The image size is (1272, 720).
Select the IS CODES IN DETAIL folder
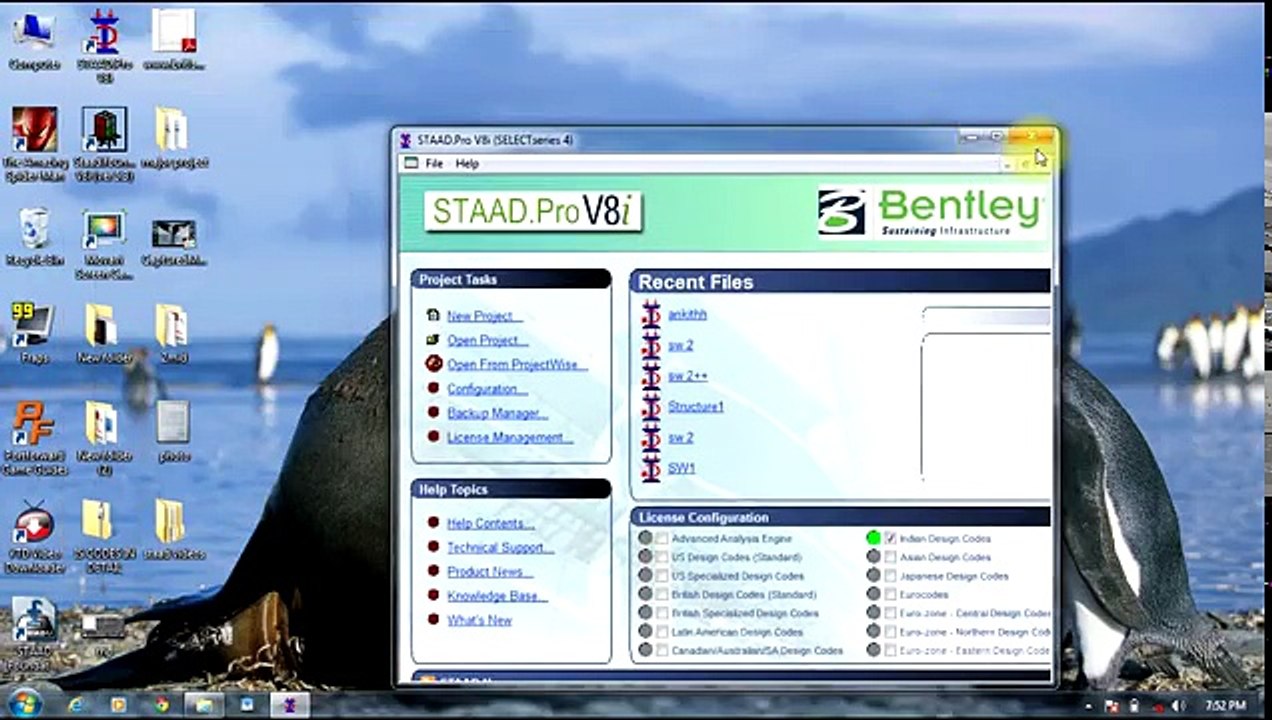(x=104, y=535)
